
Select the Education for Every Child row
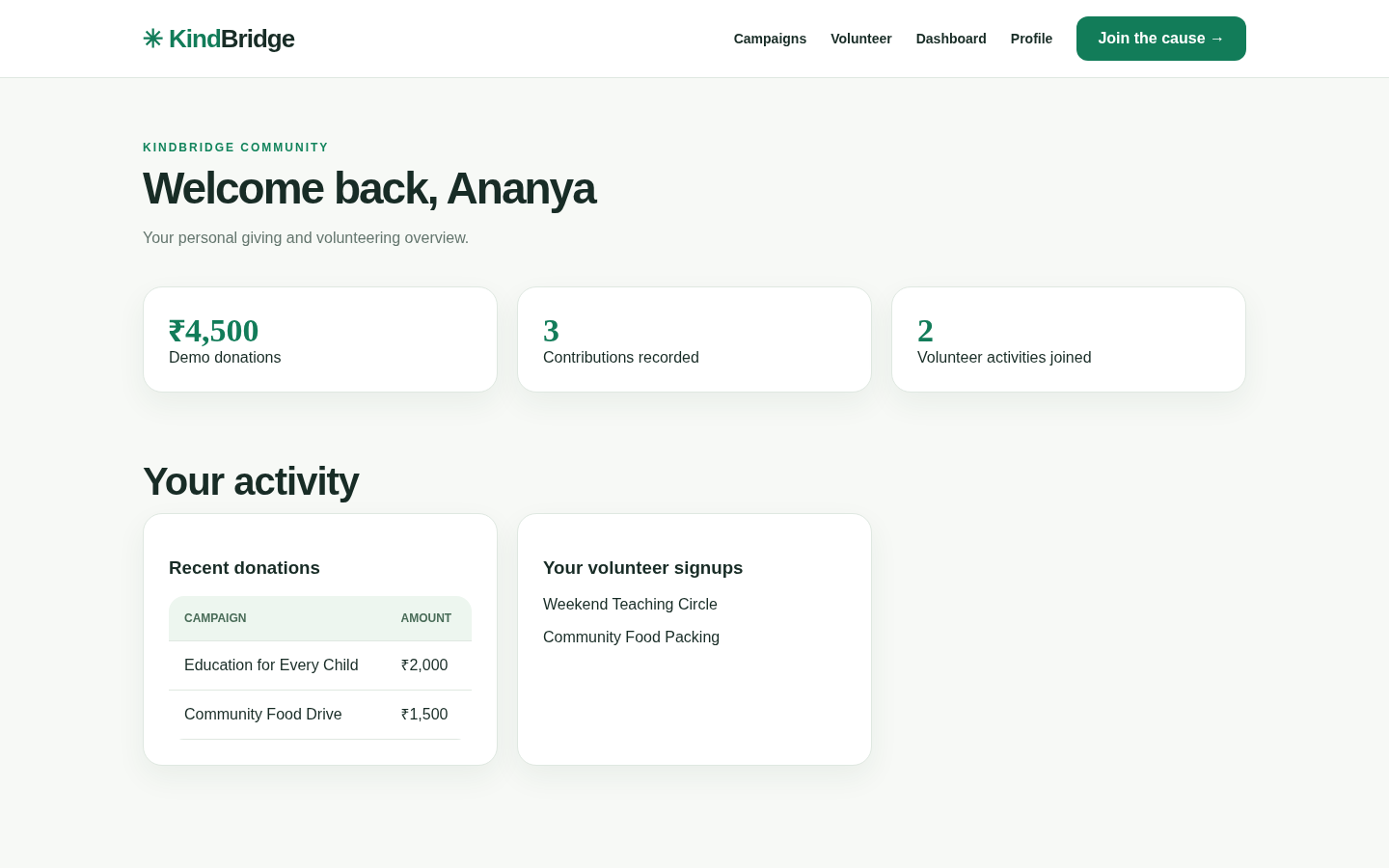(x=320, y=665)
